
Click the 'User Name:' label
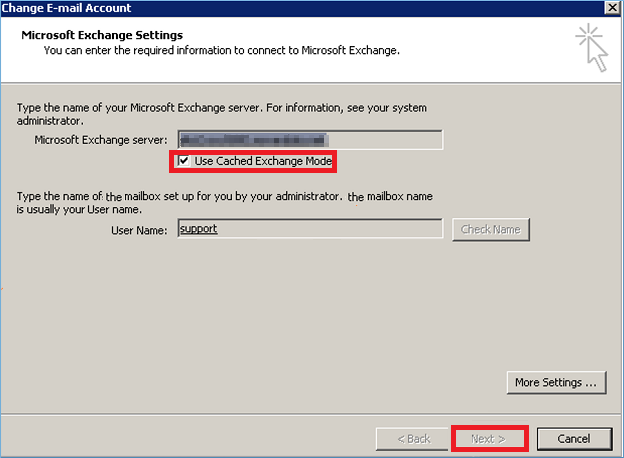pos(139,230)
